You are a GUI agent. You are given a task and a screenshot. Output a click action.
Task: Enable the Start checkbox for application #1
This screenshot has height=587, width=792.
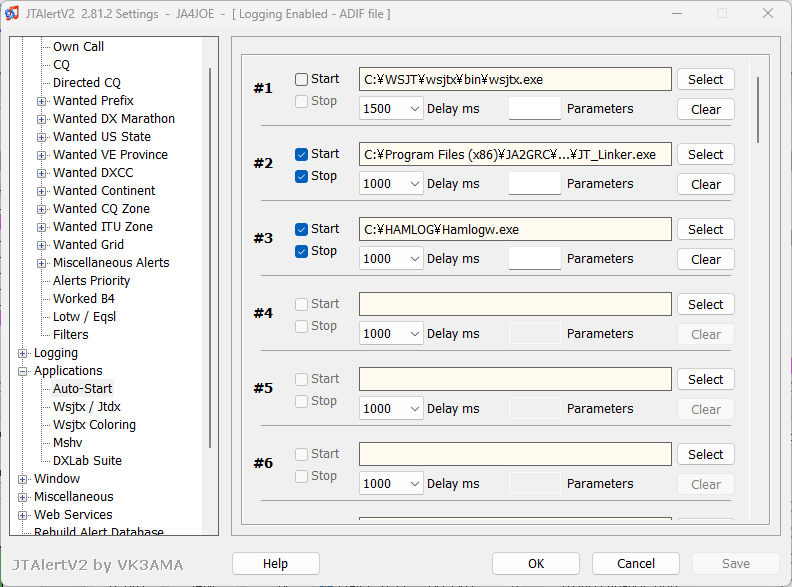click(x=302, y=79)
